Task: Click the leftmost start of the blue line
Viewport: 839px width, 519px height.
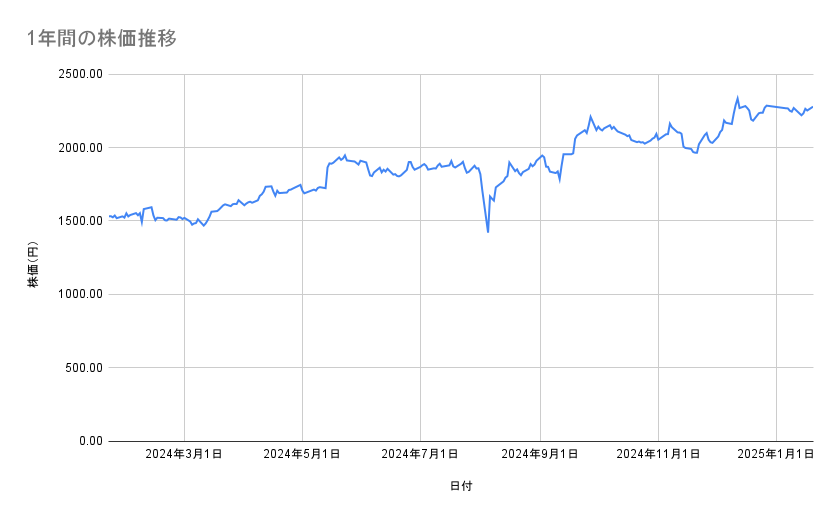Action: 109,216
